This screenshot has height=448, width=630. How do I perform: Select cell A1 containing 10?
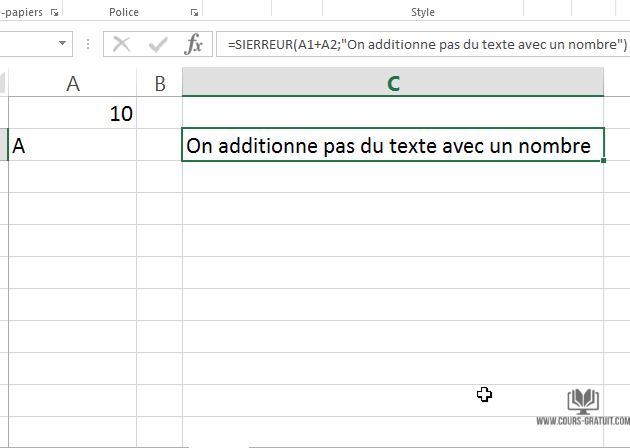(72, 114)
